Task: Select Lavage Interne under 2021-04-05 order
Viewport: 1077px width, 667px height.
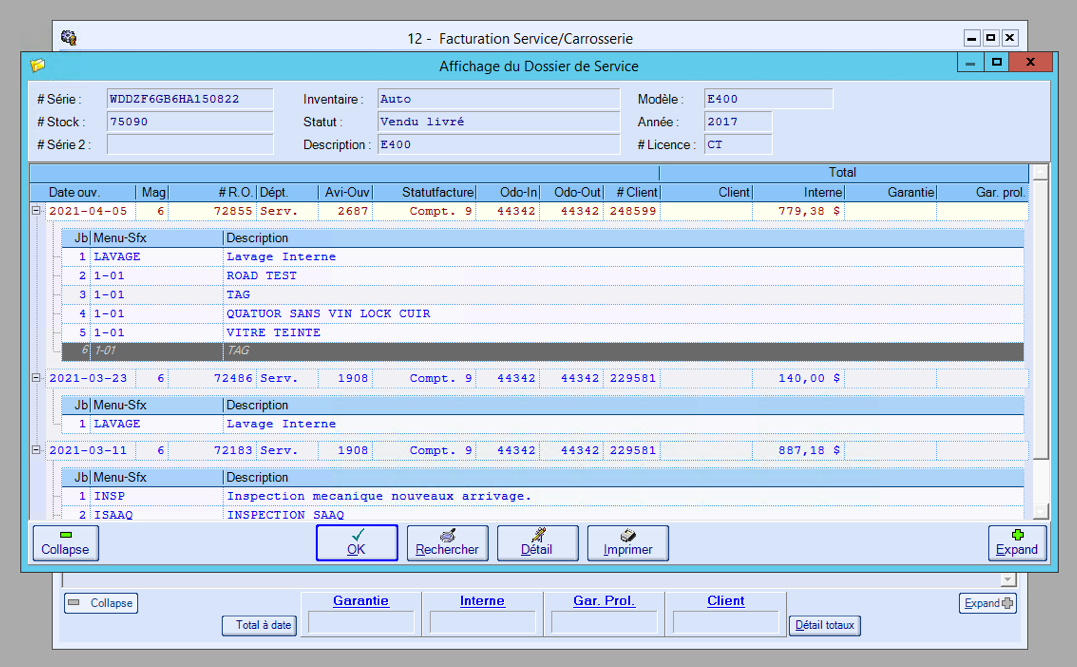Action: coord(543,256)
